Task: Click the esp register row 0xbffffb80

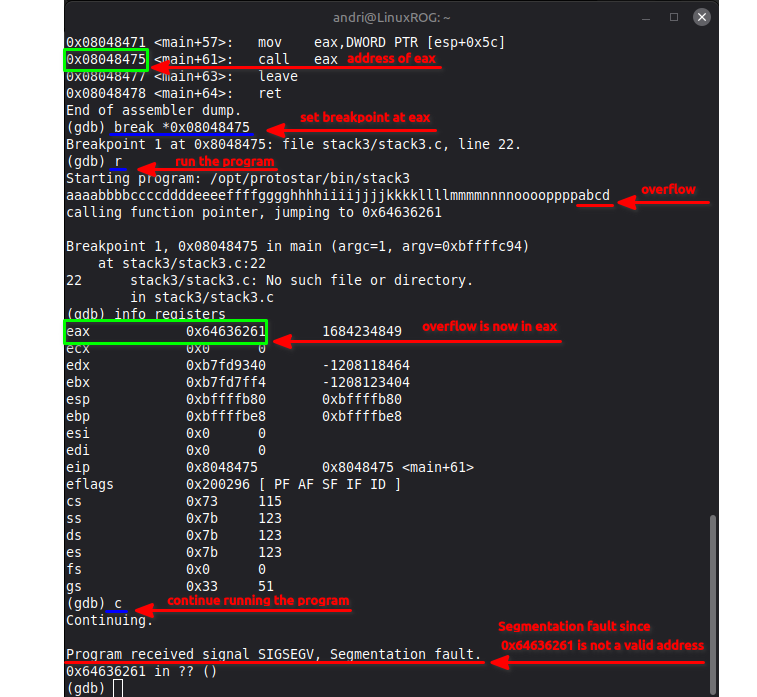Action: tap(234, 400)
